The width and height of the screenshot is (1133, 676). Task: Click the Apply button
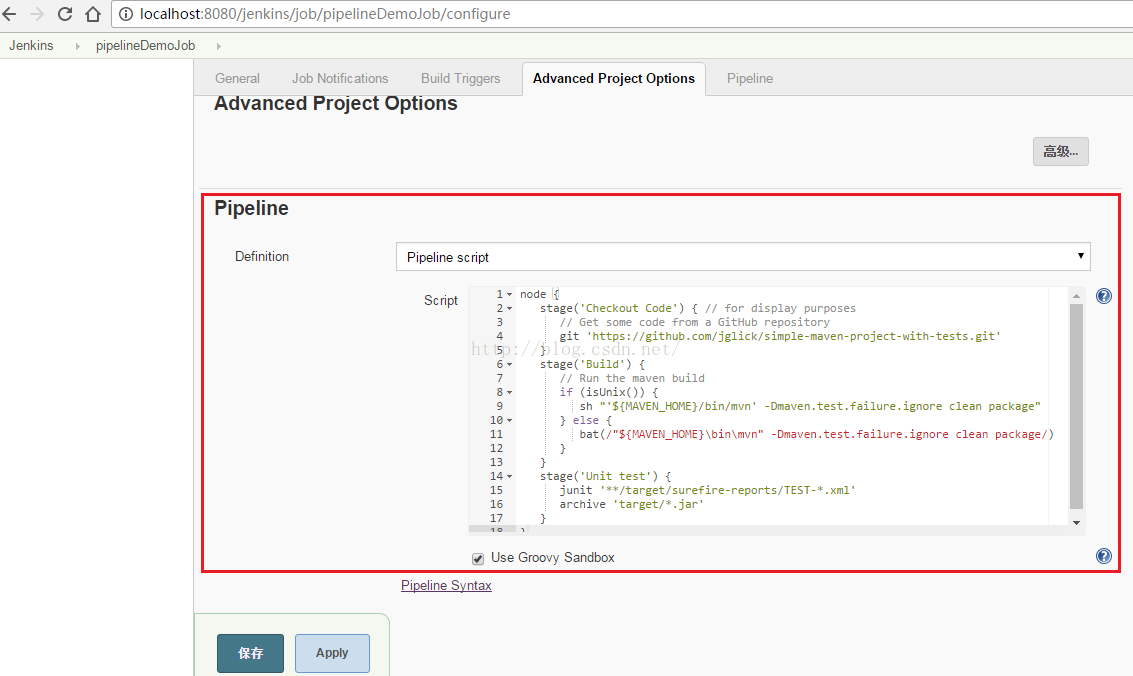332,653
